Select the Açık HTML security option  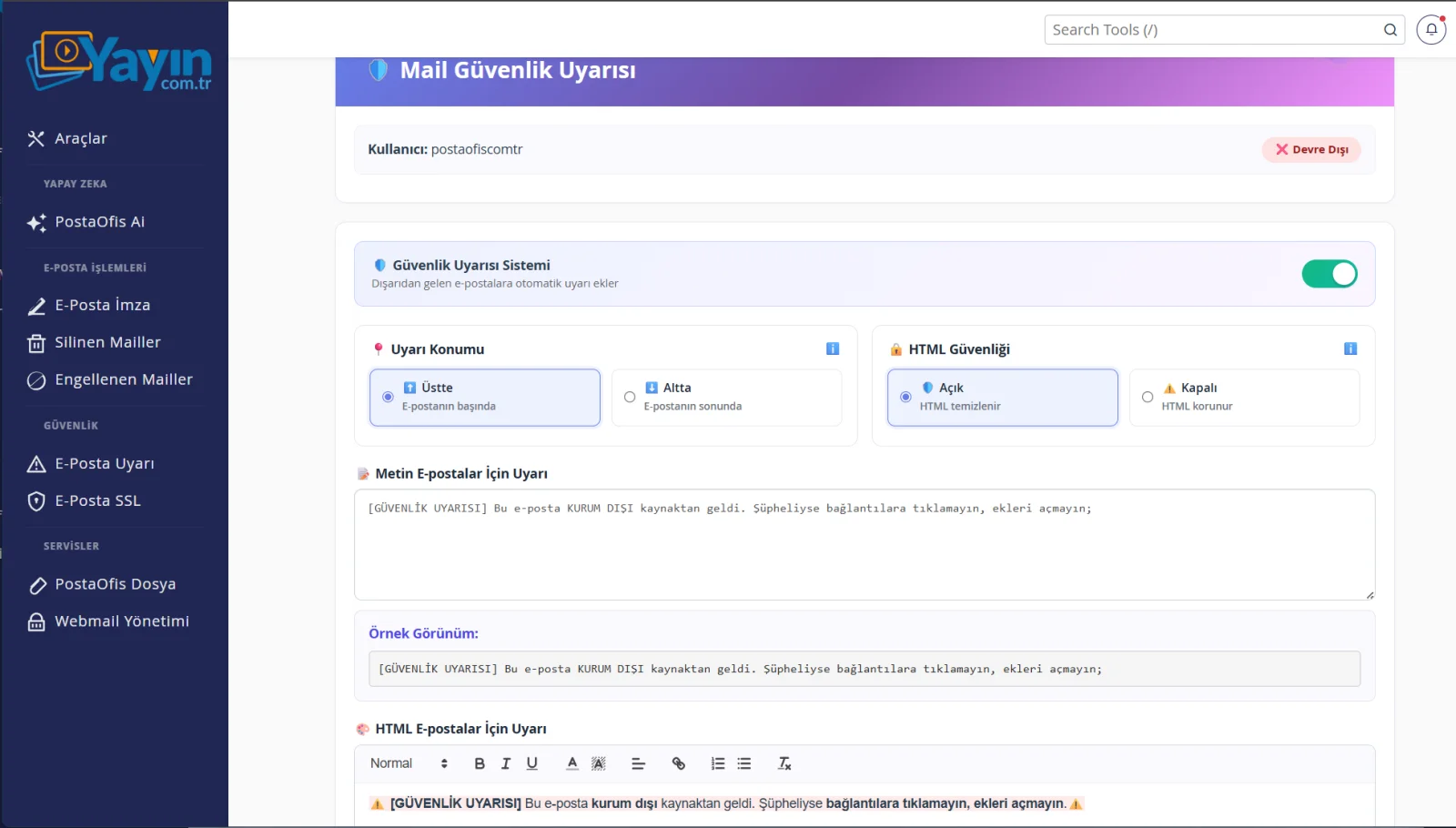click(1003, 397)
